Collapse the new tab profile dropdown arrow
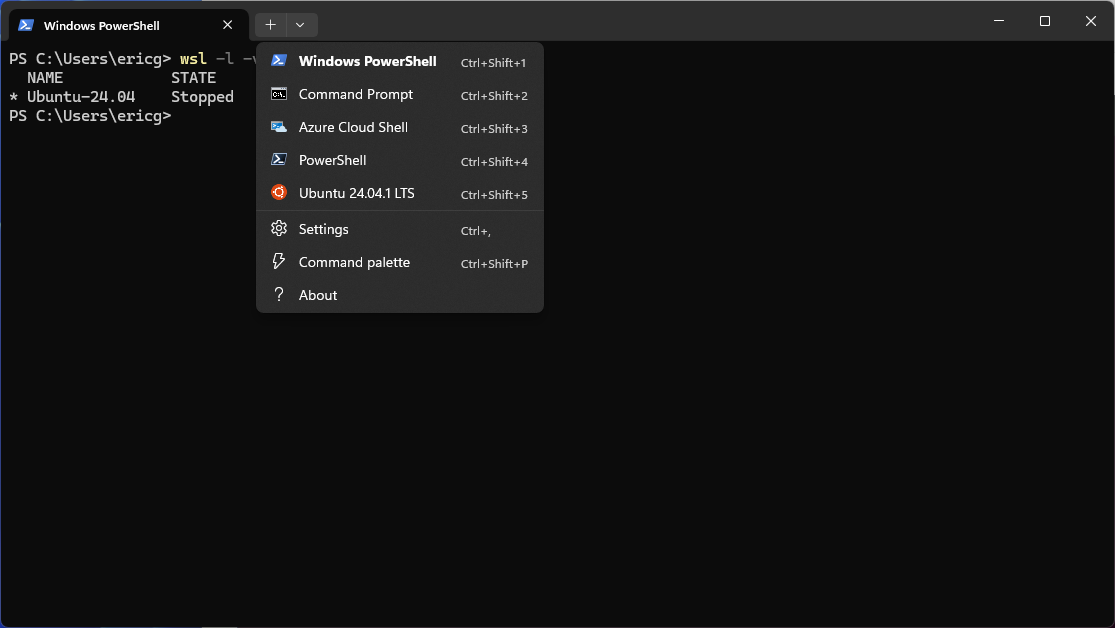1115x628 pixels. pyautogui.click(x=301, y=25)
